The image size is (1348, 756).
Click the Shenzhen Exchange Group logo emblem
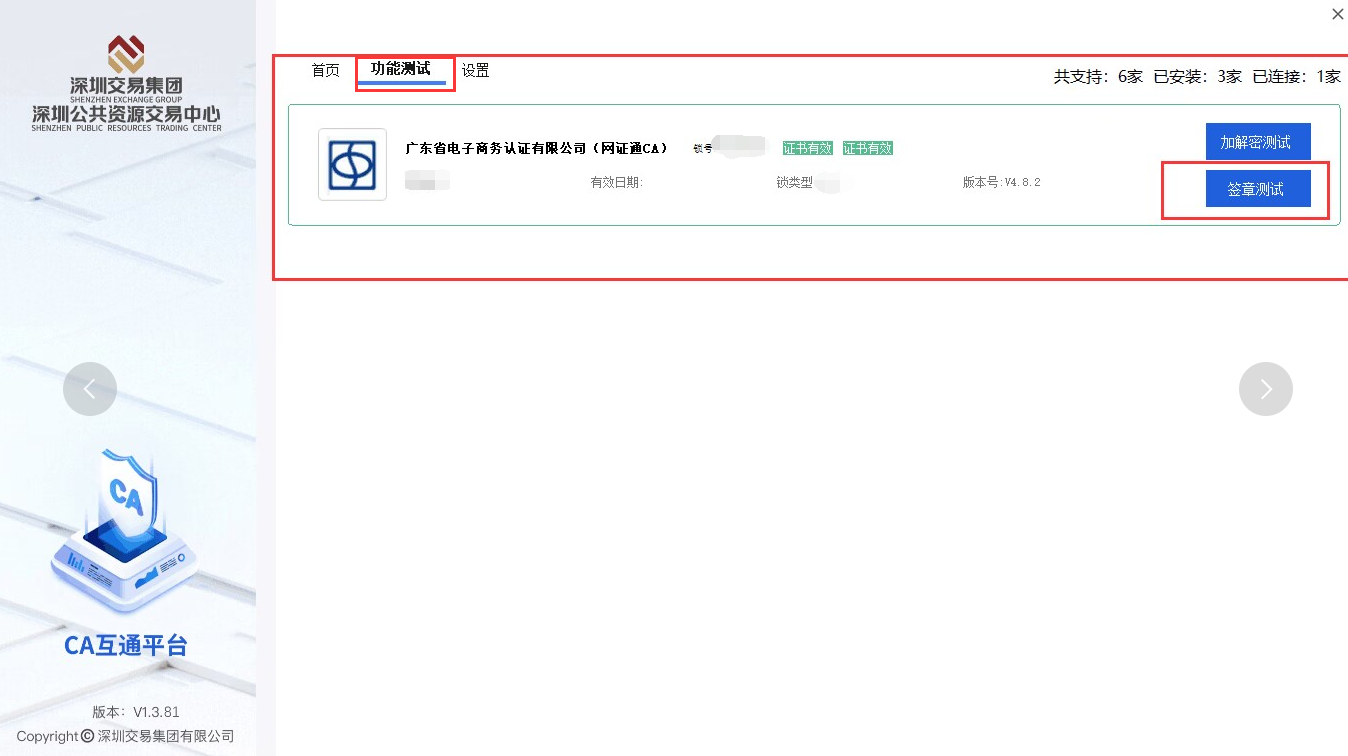126,54
